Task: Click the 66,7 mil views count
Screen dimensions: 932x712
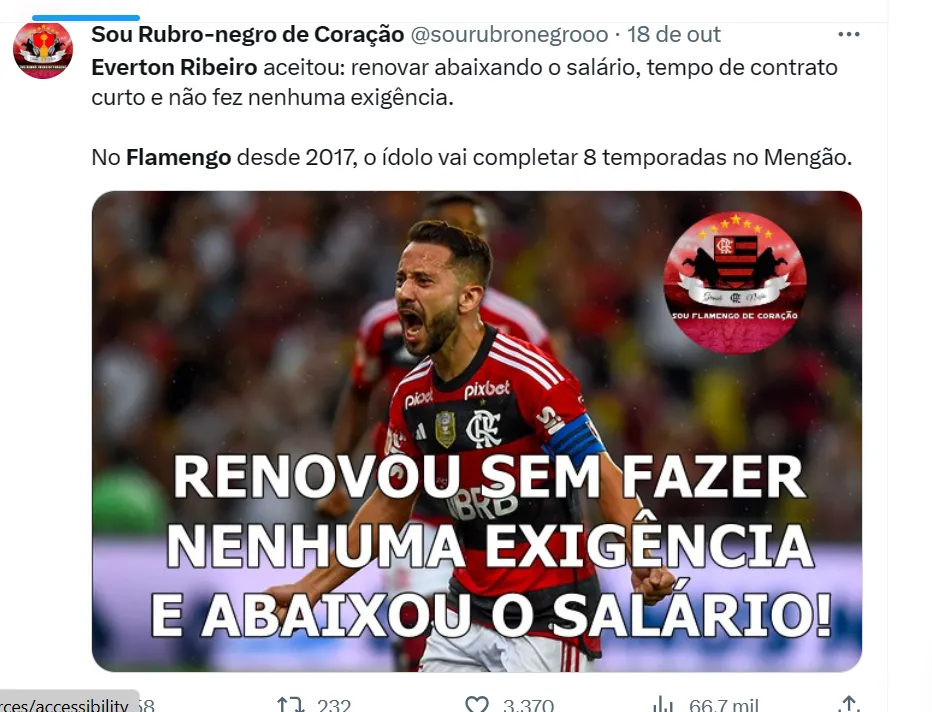Action: [723, 705]
